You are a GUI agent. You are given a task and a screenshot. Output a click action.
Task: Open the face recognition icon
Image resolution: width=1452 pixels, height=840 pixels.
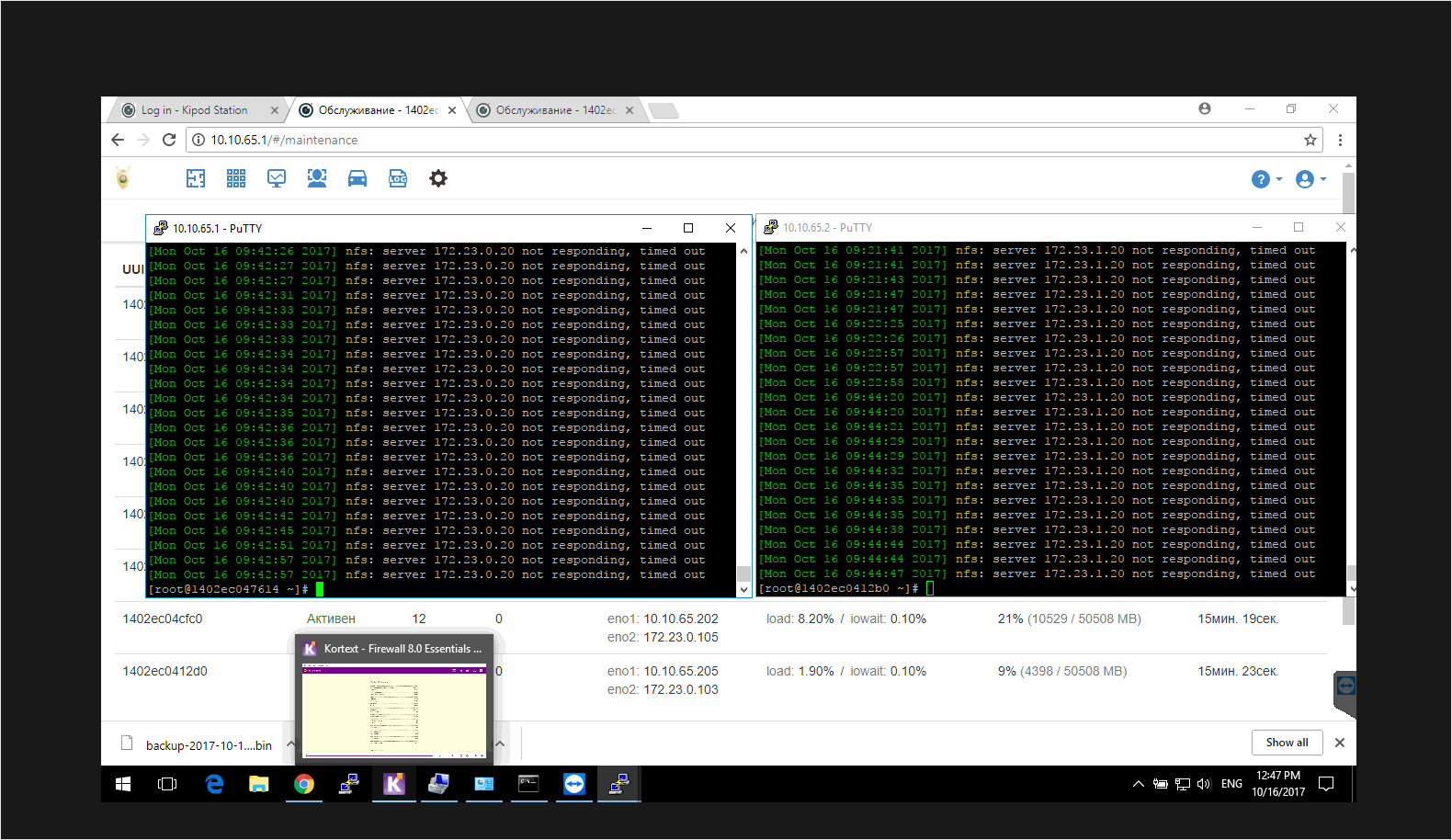click(x=317, y=178)
